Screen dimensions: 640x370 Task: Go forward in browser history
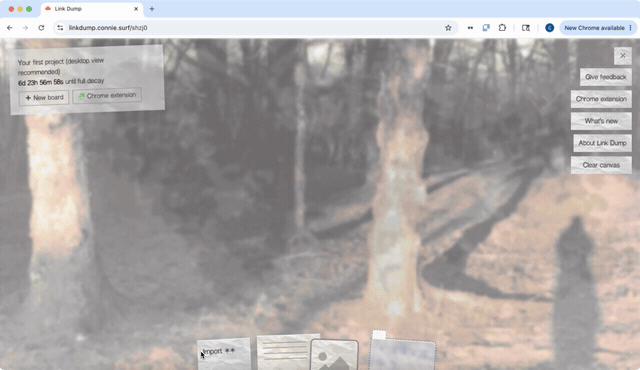click(25, 28)
